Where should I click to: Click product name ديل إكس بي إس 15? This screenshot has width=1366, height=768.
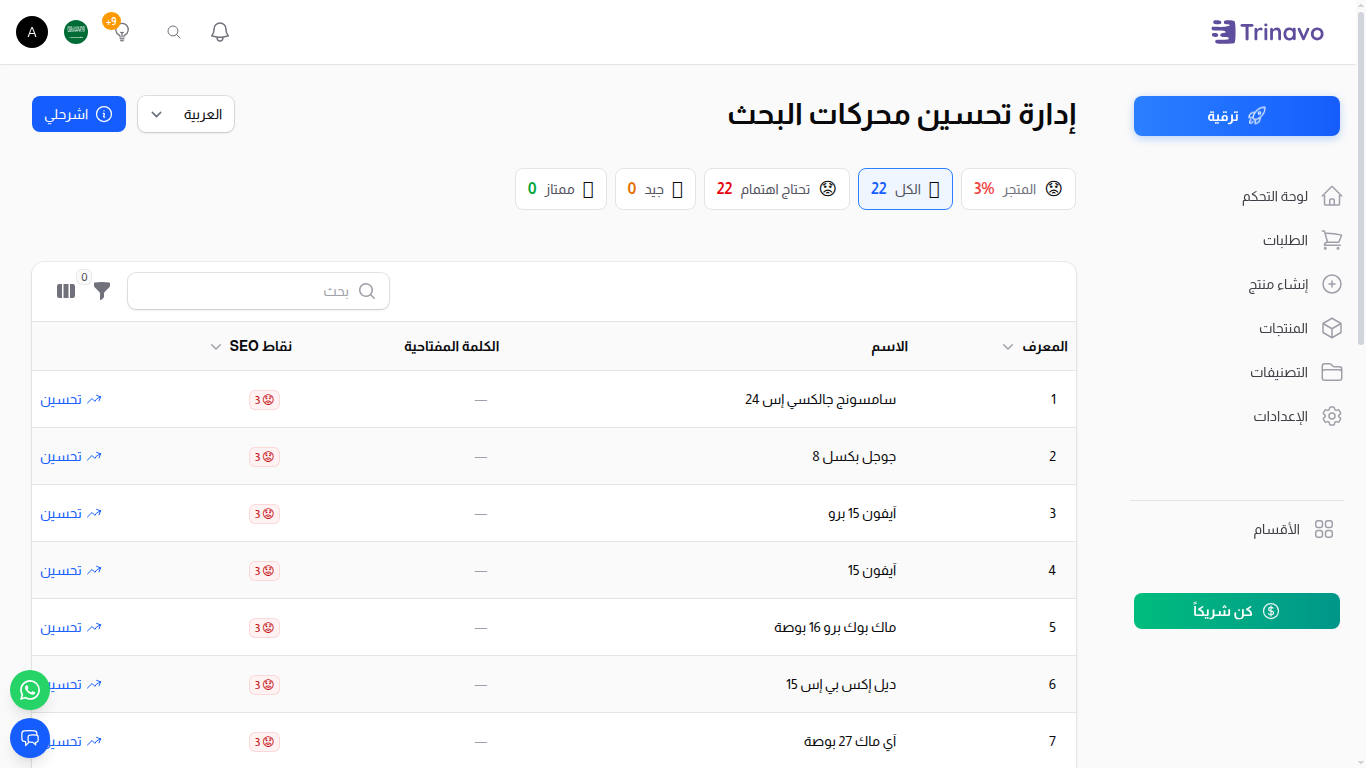(x=841, y=685)
